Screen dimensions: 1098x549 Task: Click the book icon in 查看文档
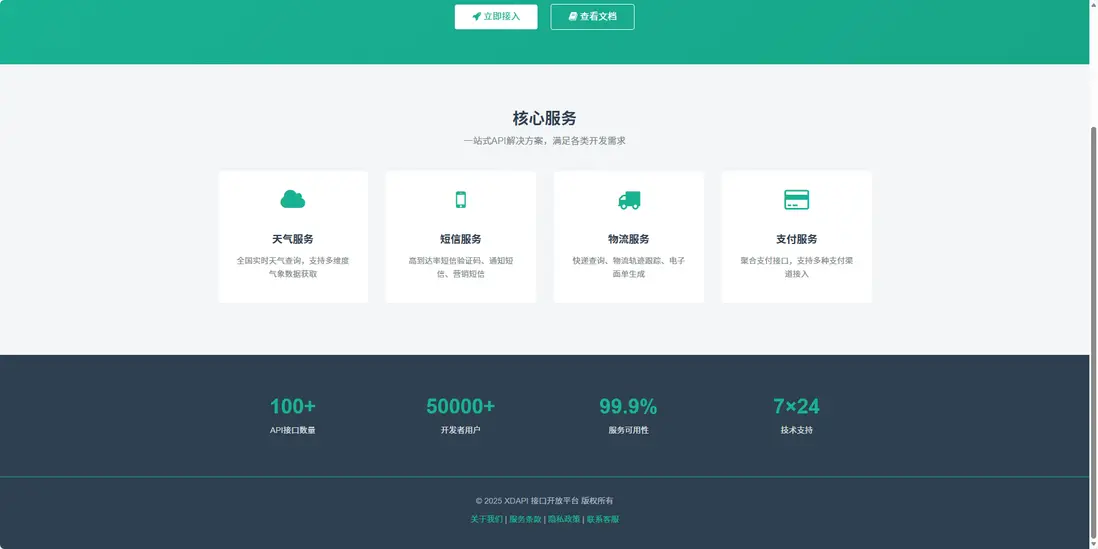pos(573,17)
